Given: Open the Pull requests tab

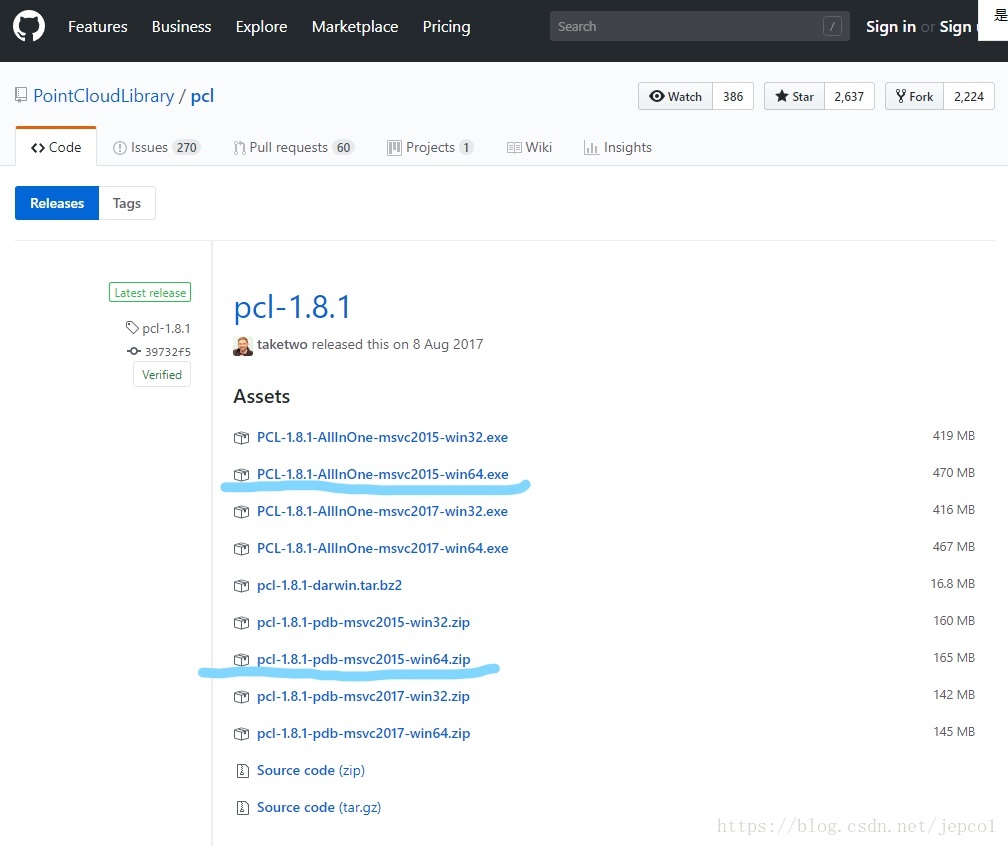Looking at the screenshot, I should [294, 147].
